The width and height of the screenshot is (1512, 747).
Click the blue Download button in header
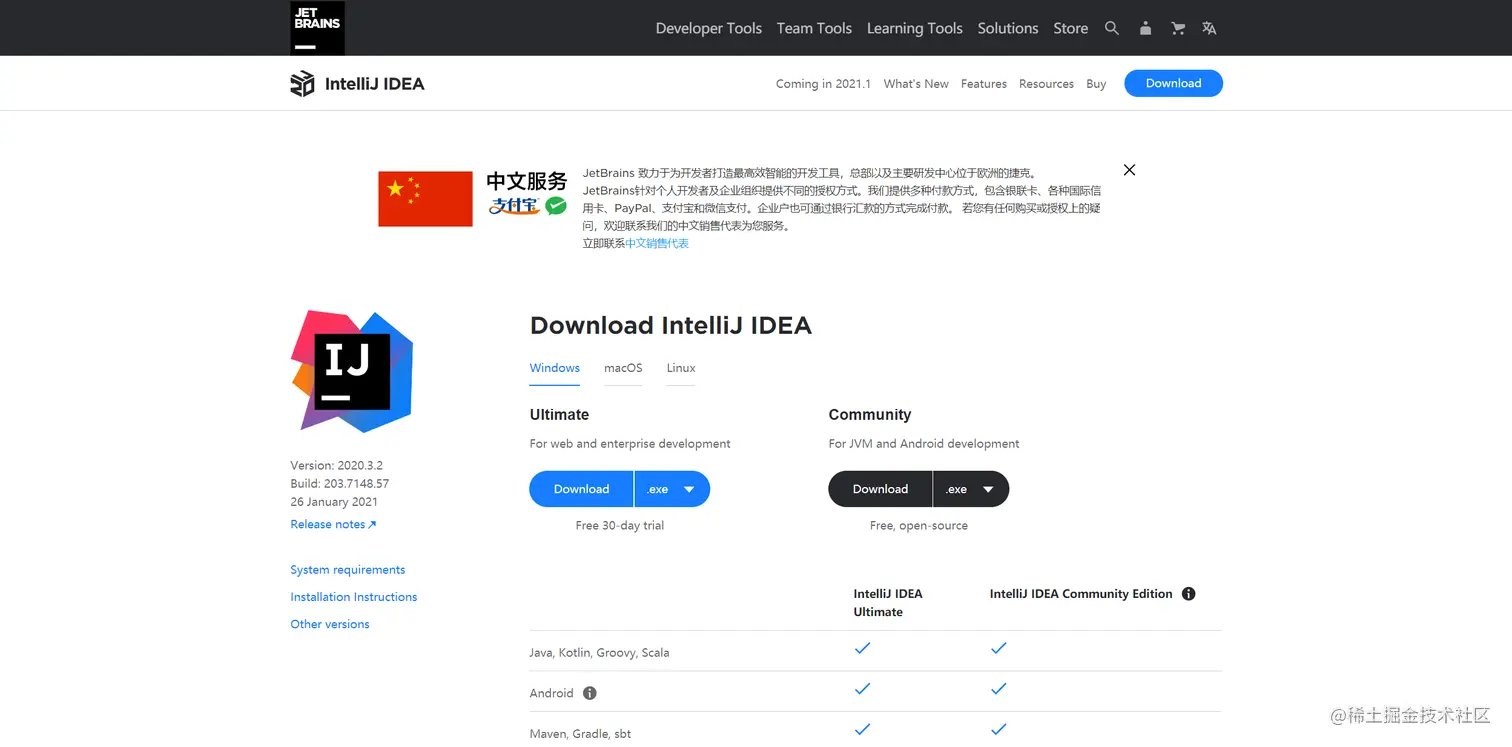[x=1173, y=83]
